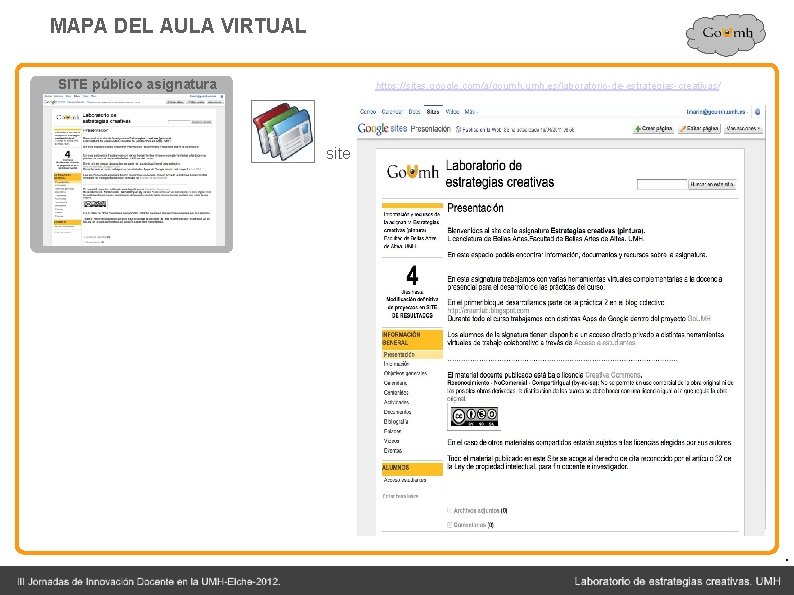Open the blogspot URL link in the text
The height and width of the screenshot is (595, 794).
point(488,310)
